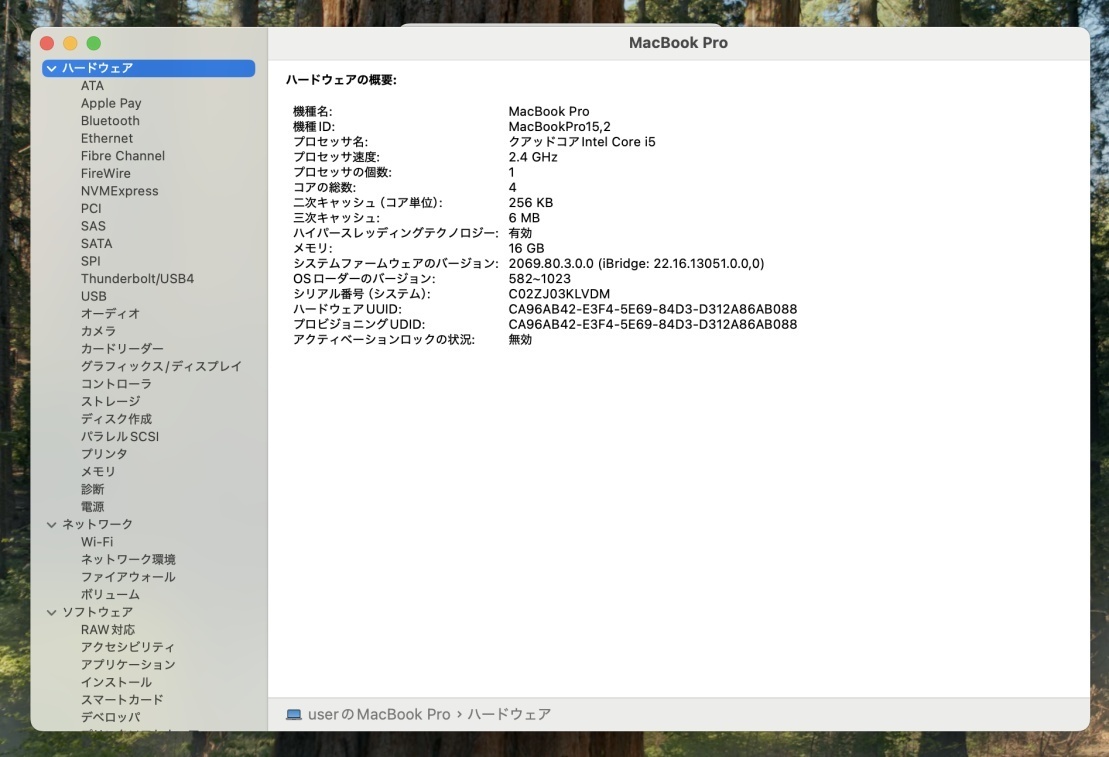Select ストレージ in the sidebar
1109x757 pixels.
(110, 401)
